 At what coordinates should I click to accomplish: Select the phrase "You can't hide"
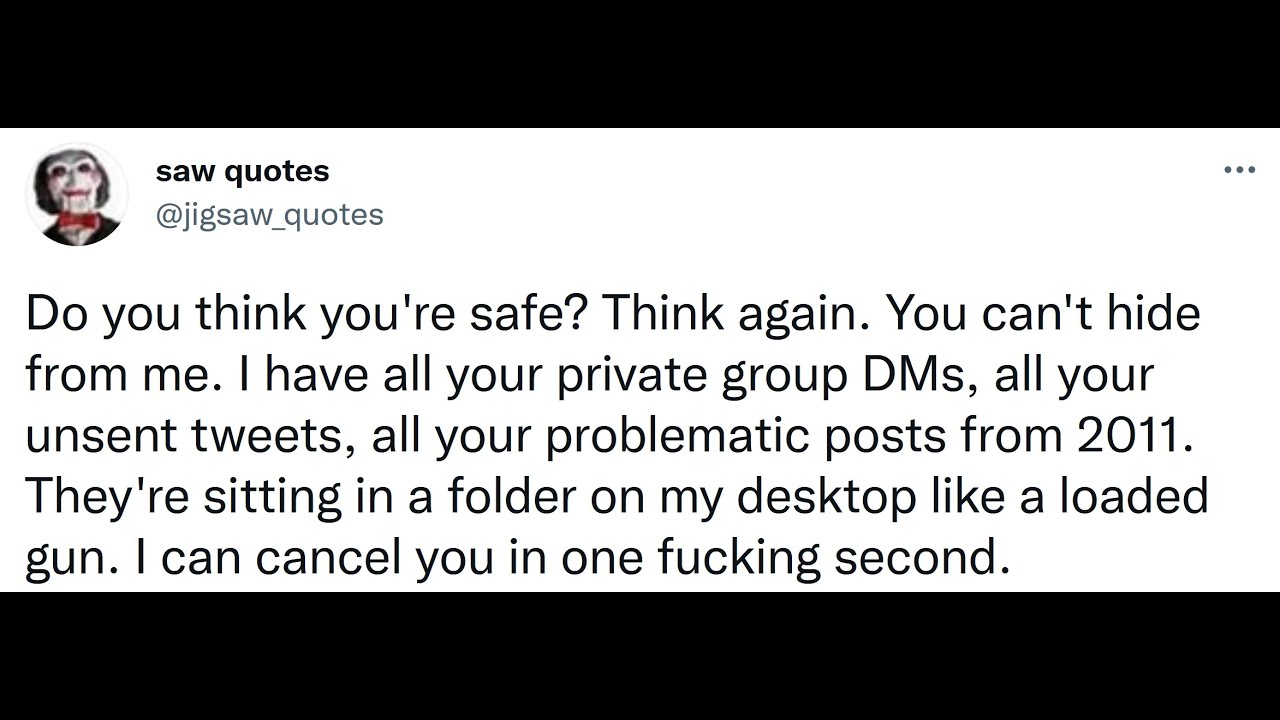[x=1043, y=314]
